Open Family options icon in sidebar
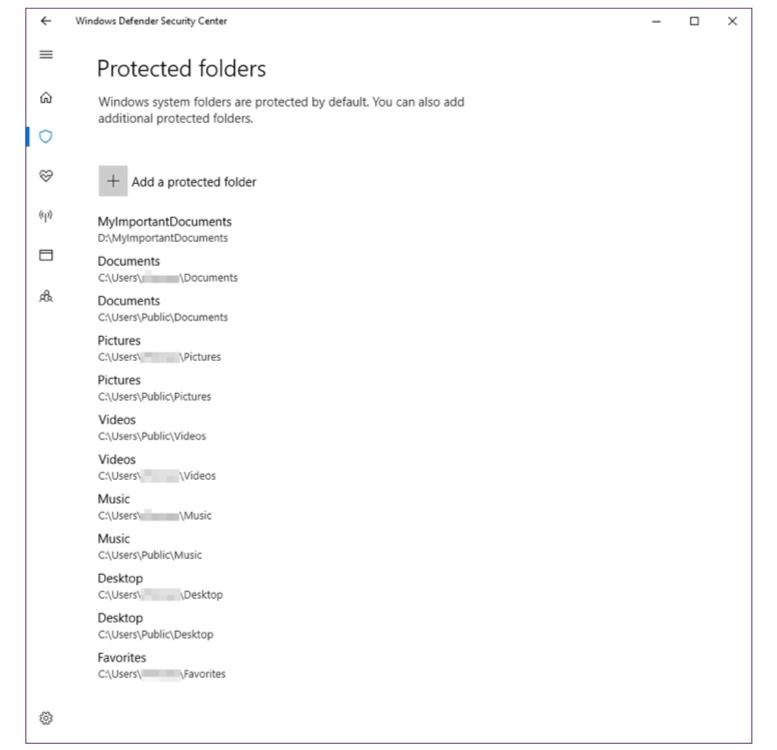 (x=46, y=296)
